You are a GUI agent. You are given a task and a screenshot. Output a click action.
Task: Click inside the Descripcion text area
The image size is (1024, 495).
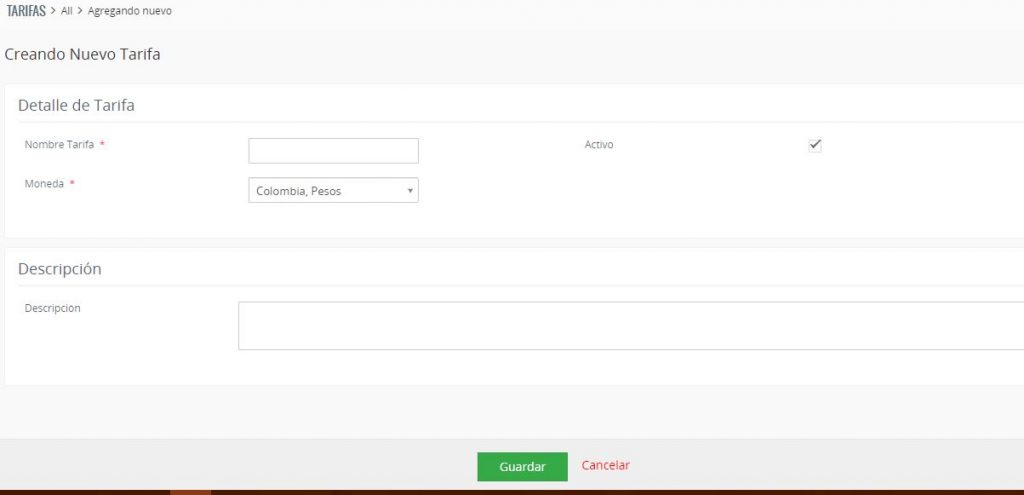click(630, 326)
